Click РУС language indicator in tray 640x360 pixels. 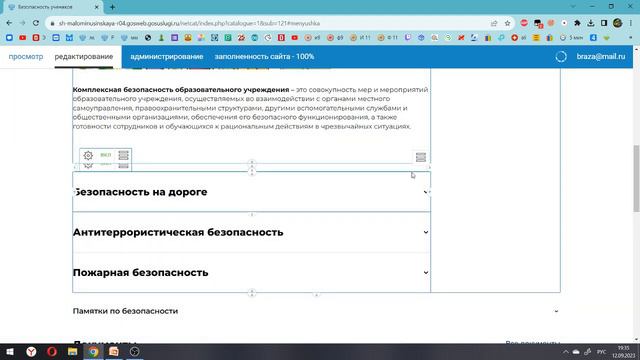click(601, 351)
